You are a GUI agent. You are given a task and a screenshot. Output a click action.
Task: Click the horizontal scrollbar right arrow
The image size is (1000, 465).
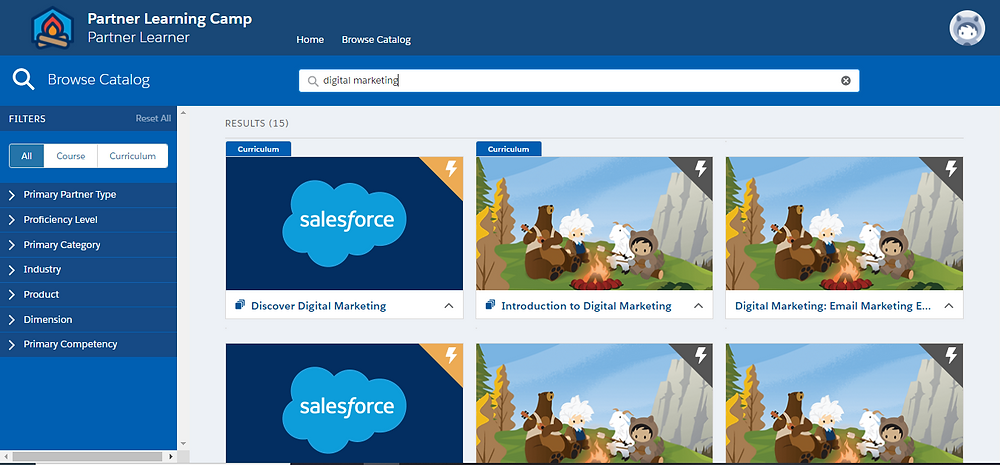170,457
